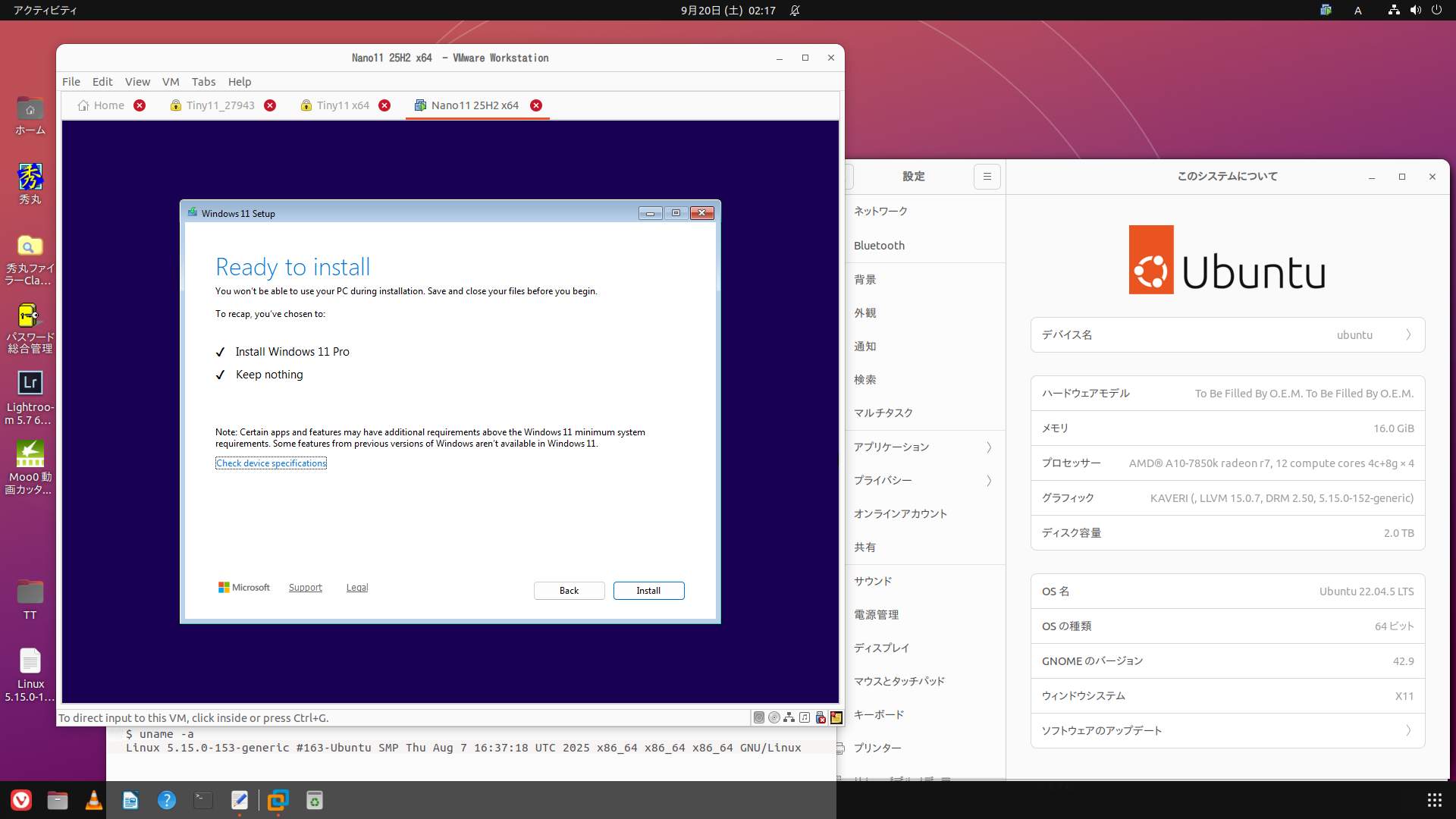Click the Back button in Setup
This screenshot has height=819, width=1456.
coord(569,591)
